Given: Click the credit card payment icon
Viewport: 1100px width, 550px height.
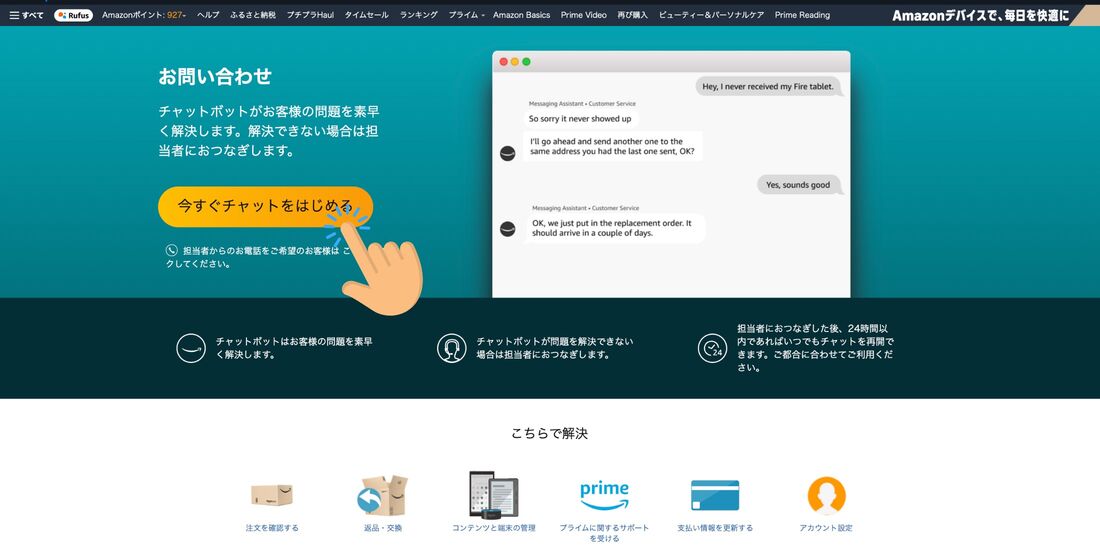Looking at the screenshot, I should (x=715, y=495).
